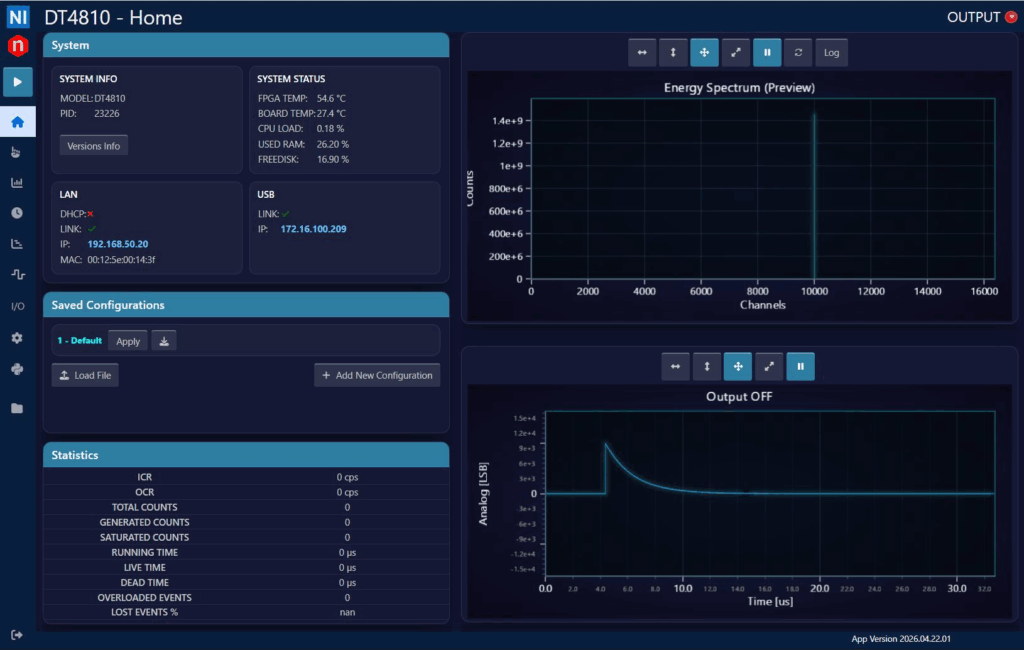1024x650 pixels.
Task: Open settings with the gear icon
Action: (17, 338)
